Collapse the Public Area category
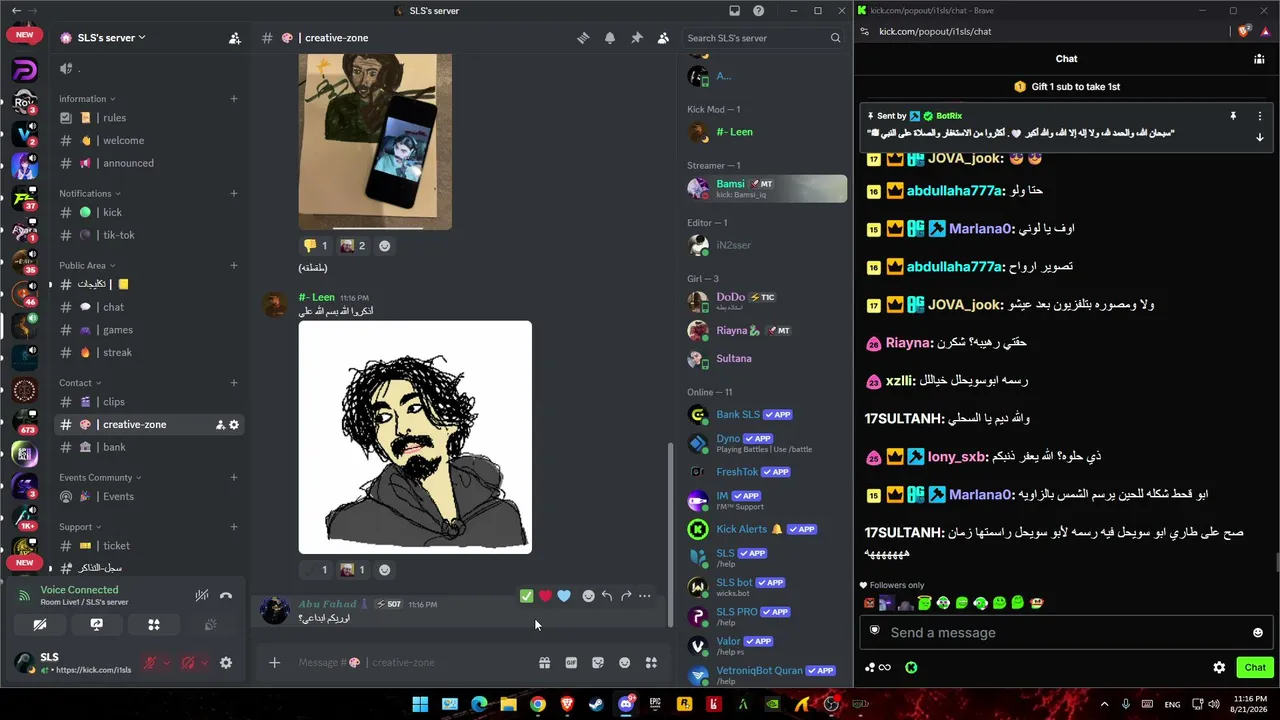 pyautogui.click(x=87, y=265)
